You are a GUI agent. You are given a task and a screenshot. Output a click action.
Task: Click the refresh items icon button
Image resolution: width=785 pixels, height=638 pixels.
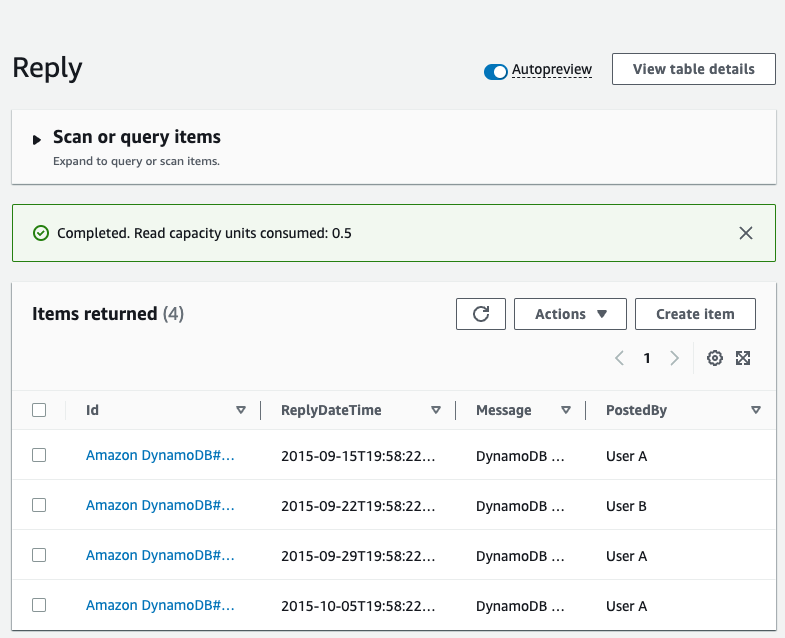point(480,314)
